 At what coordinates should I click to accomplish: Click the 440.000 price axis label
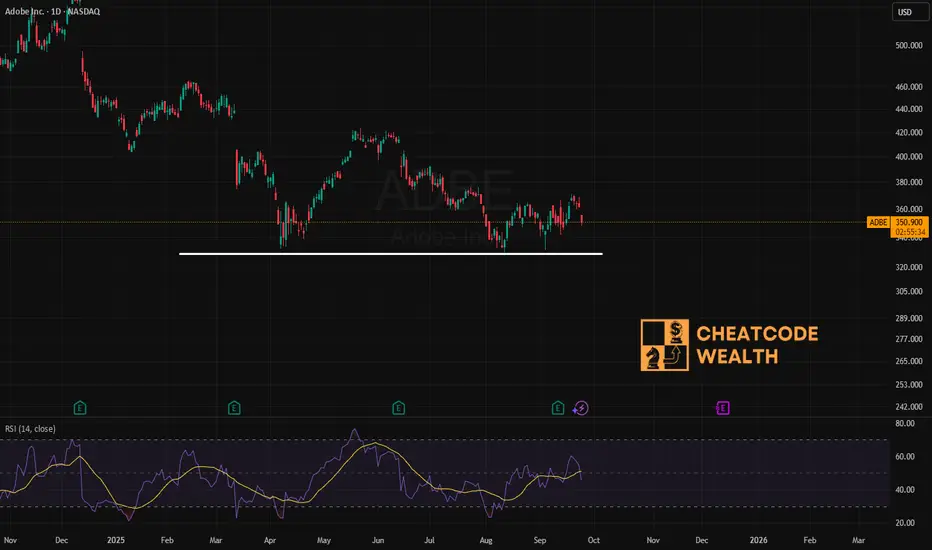pyautogui.click(x=909, y=109)
